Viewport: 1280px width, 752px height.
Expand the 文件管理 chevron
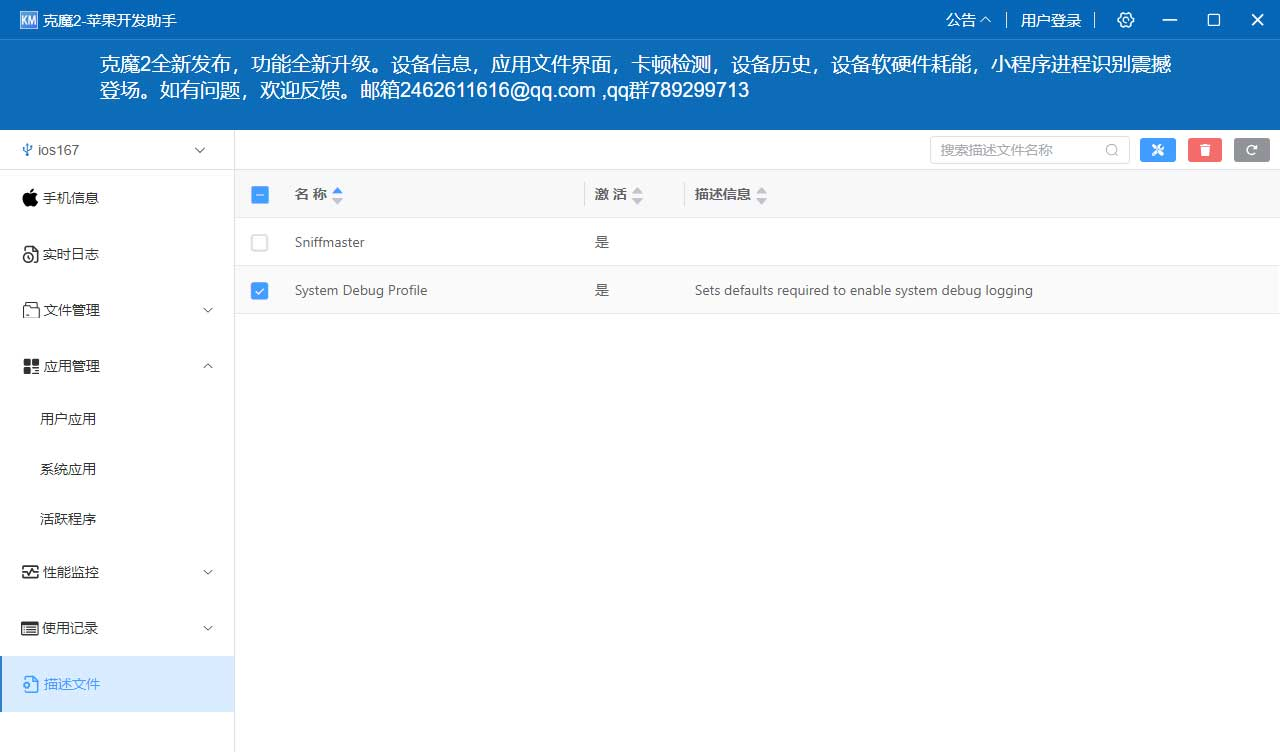pos(208,310)
